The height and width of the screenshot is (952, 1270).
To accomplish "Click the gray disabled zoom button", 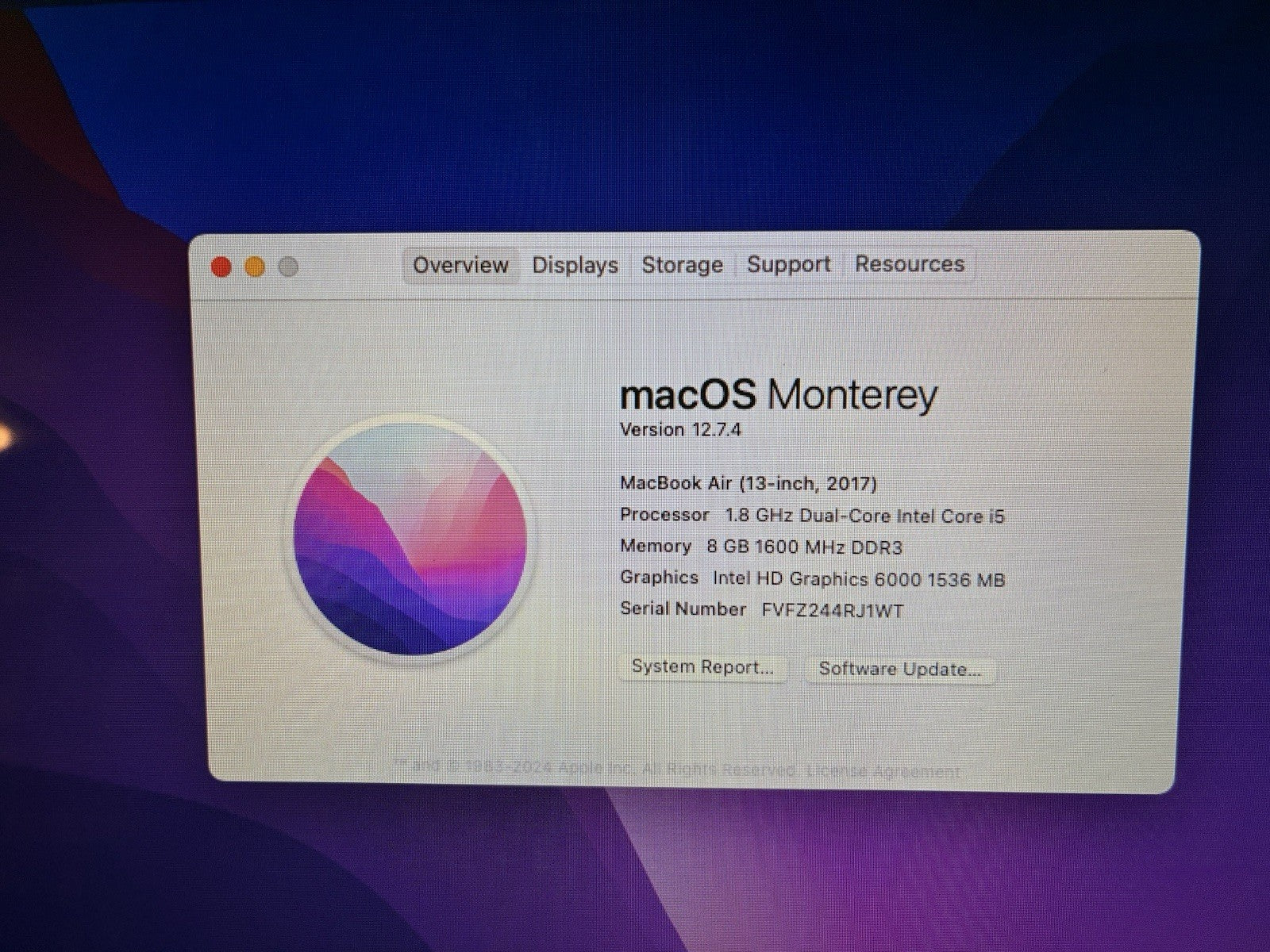I will click(x=289, y=267).
